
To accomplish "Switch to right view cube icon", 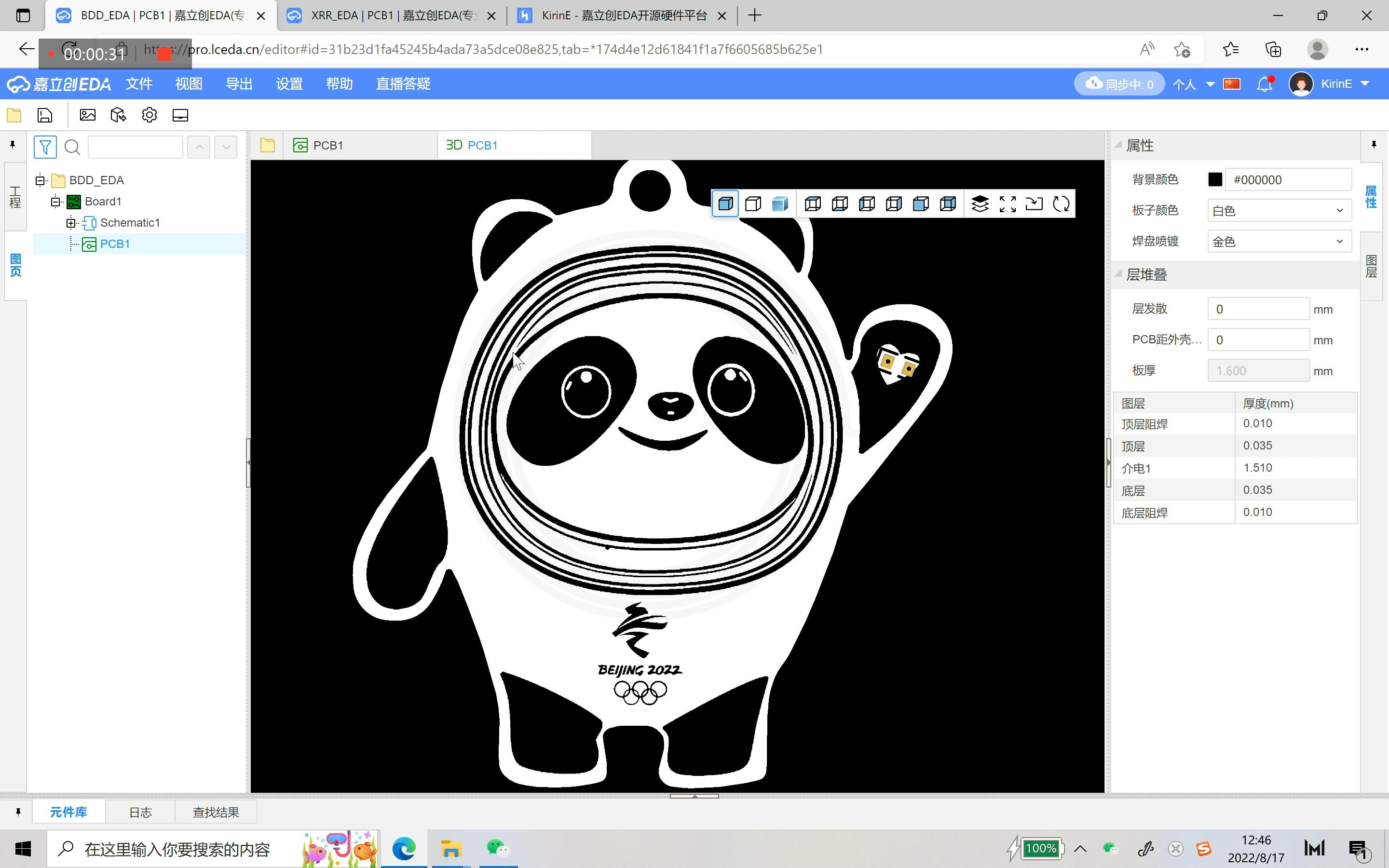I will click(894, 204).
